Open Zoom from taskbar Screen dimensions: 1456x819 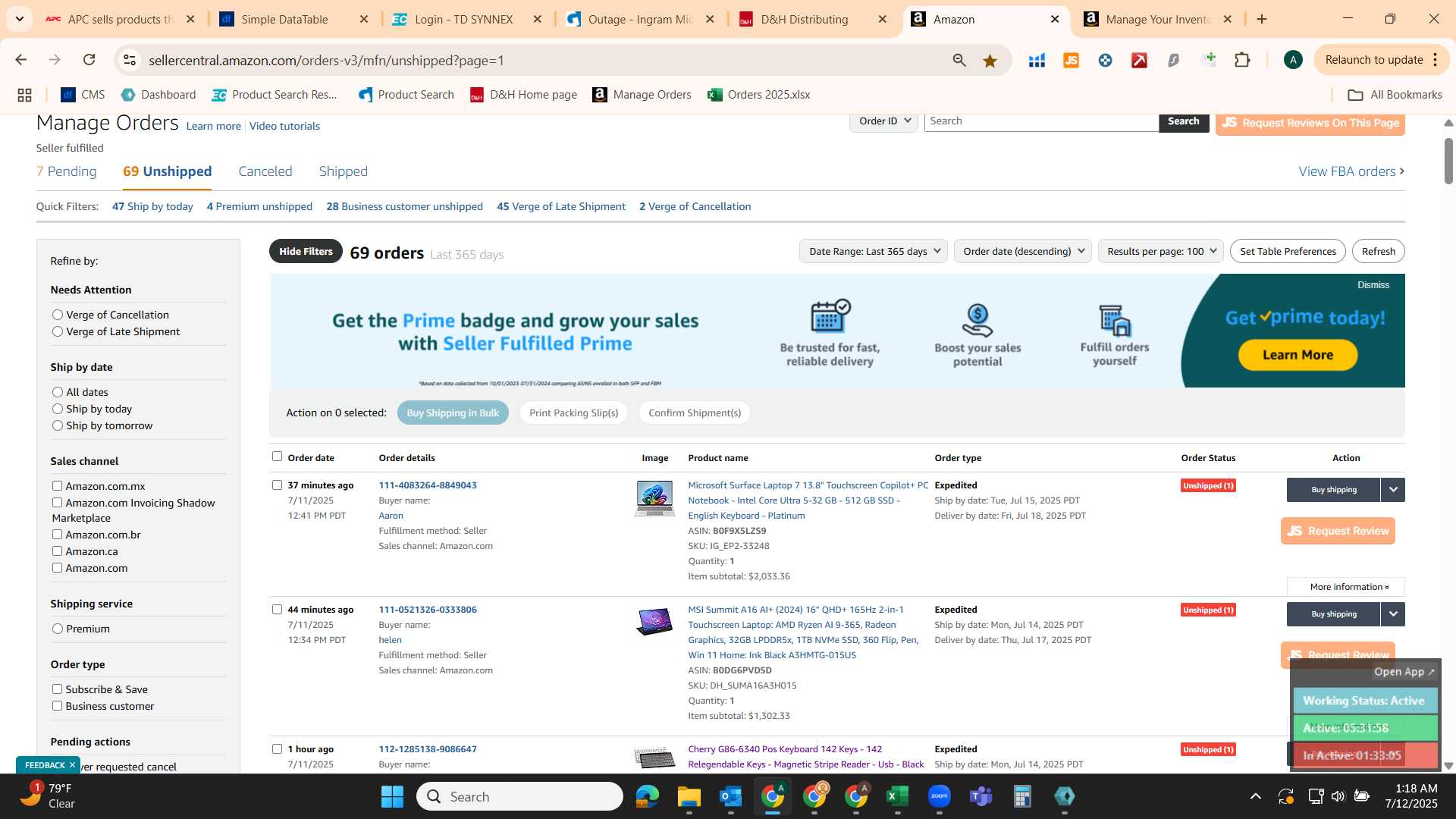[939, 796]
